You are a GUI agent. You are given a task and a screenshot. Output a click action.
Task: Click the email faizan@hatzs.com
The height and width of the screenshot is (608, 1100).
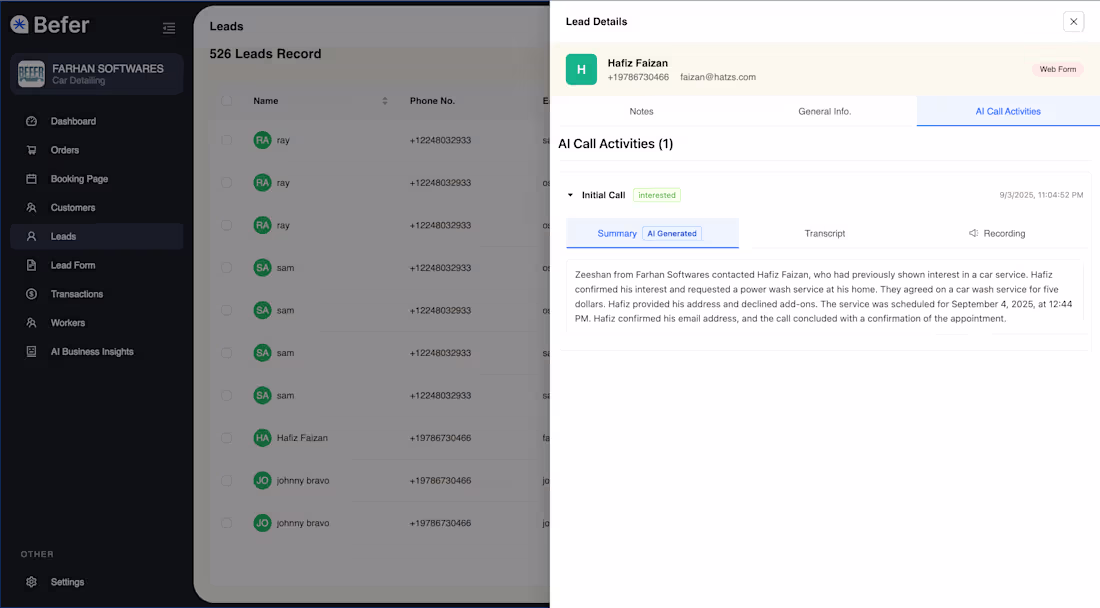pyautogui.click(x=718, y=77)
